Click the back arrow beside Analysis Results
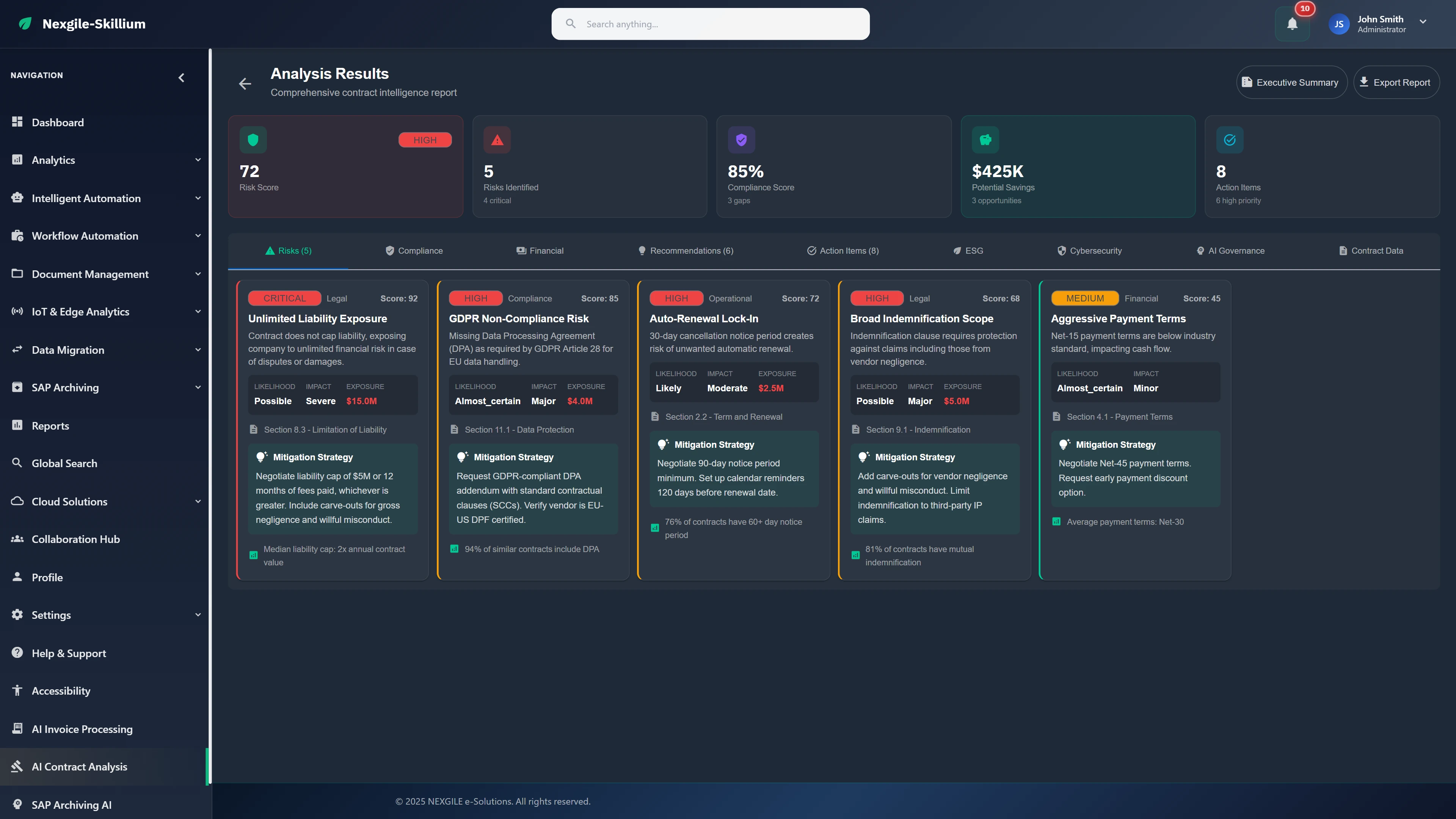This screenshot has width=1456, height=819. [245, 83]
